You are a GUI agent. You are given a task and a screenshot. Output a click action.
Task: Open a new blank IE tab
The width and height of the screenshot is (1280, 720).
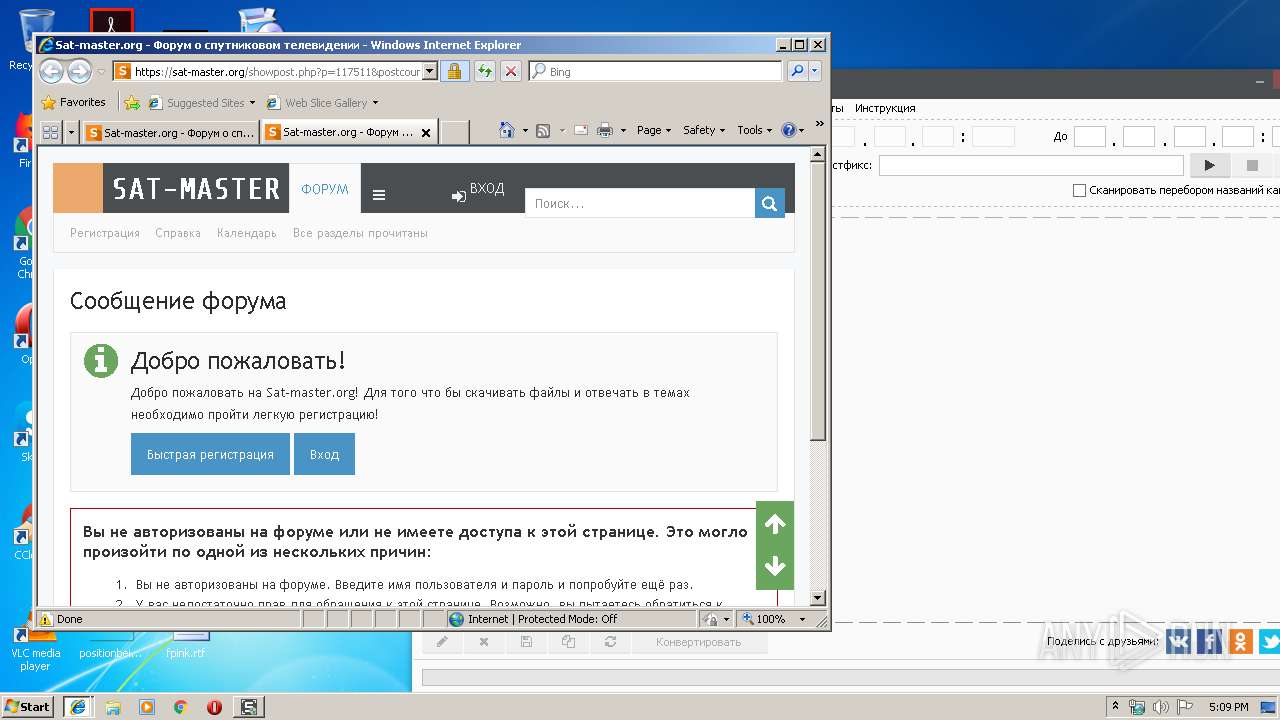click(455, 132)
